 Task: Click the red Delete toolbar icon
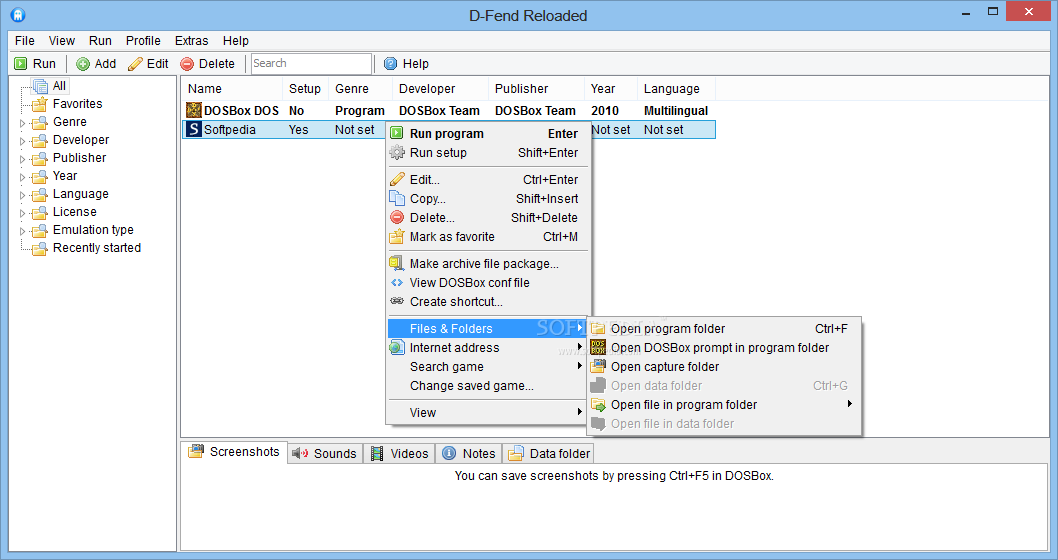[x=187, y=64]
